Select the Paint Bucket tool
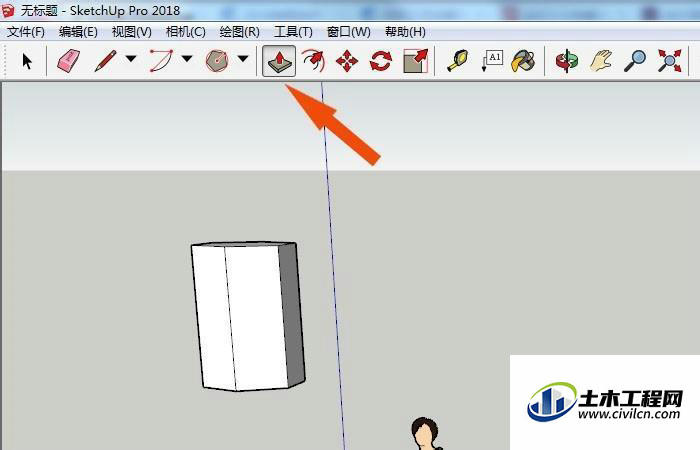 tap(523, 61)
